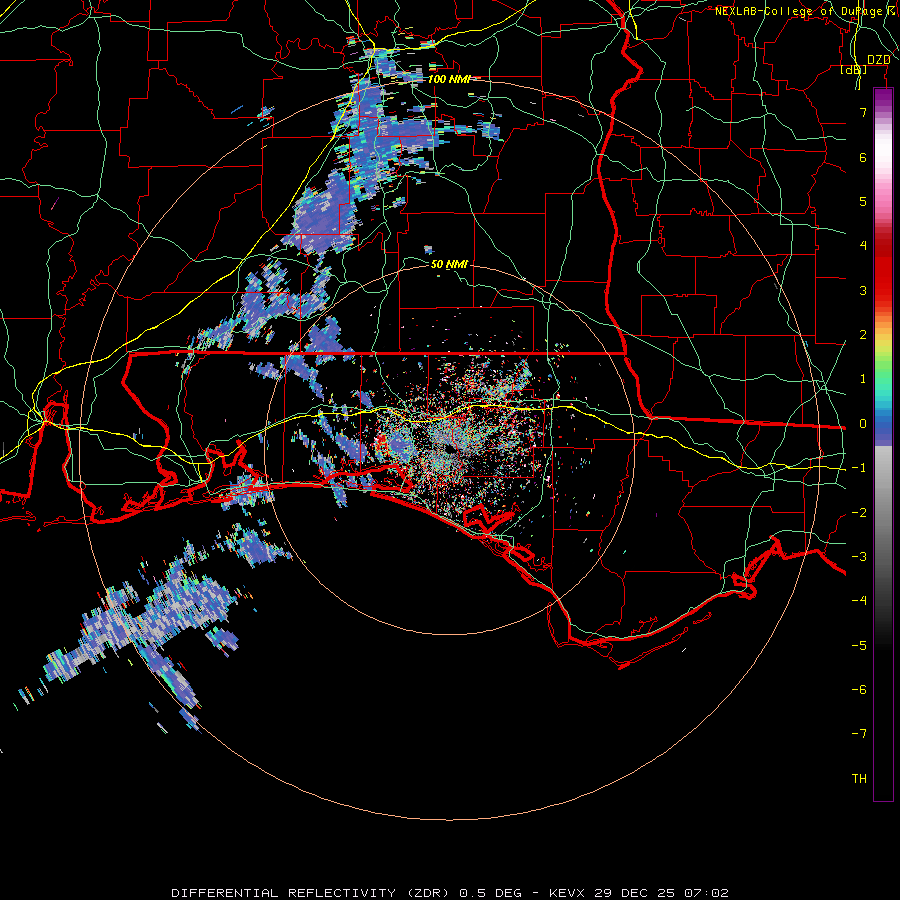The height and width of the screenshot is (900, 900).
Task: Click the DZD product label
Action: [878, 60]
